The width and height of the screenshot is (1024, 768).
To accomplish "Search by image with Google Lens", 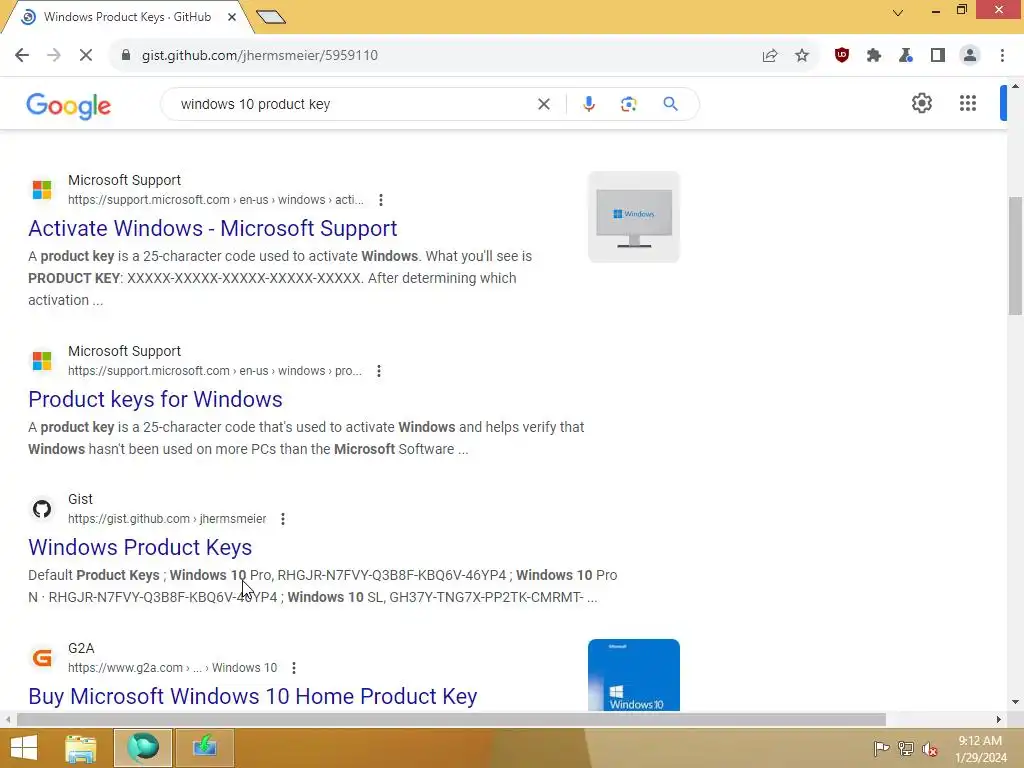I will pos(628,104).
